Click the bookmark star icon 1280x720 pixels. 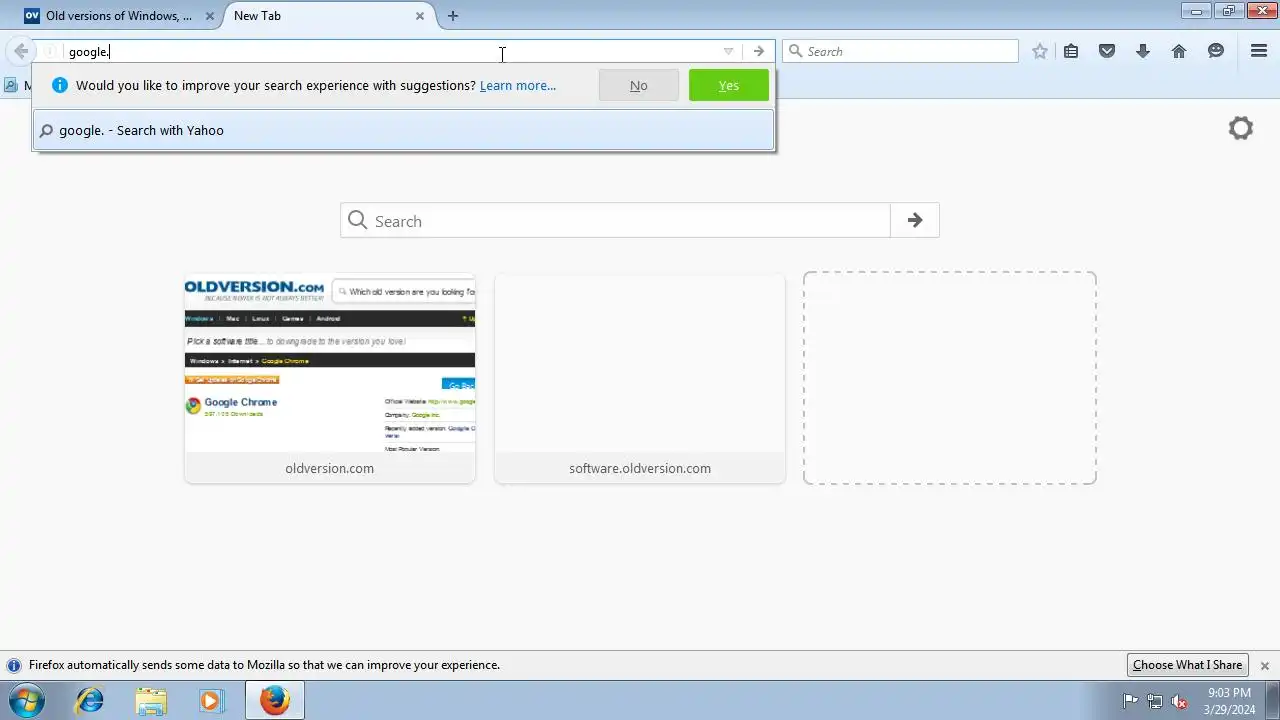tap(1040, 51)
